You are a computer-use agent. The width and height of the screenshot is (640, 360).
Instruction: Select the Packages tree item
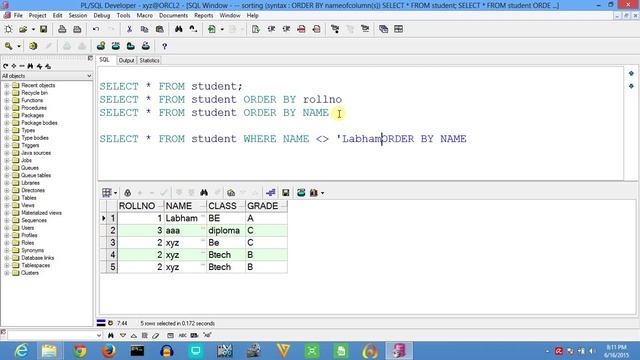click(32, 116)
